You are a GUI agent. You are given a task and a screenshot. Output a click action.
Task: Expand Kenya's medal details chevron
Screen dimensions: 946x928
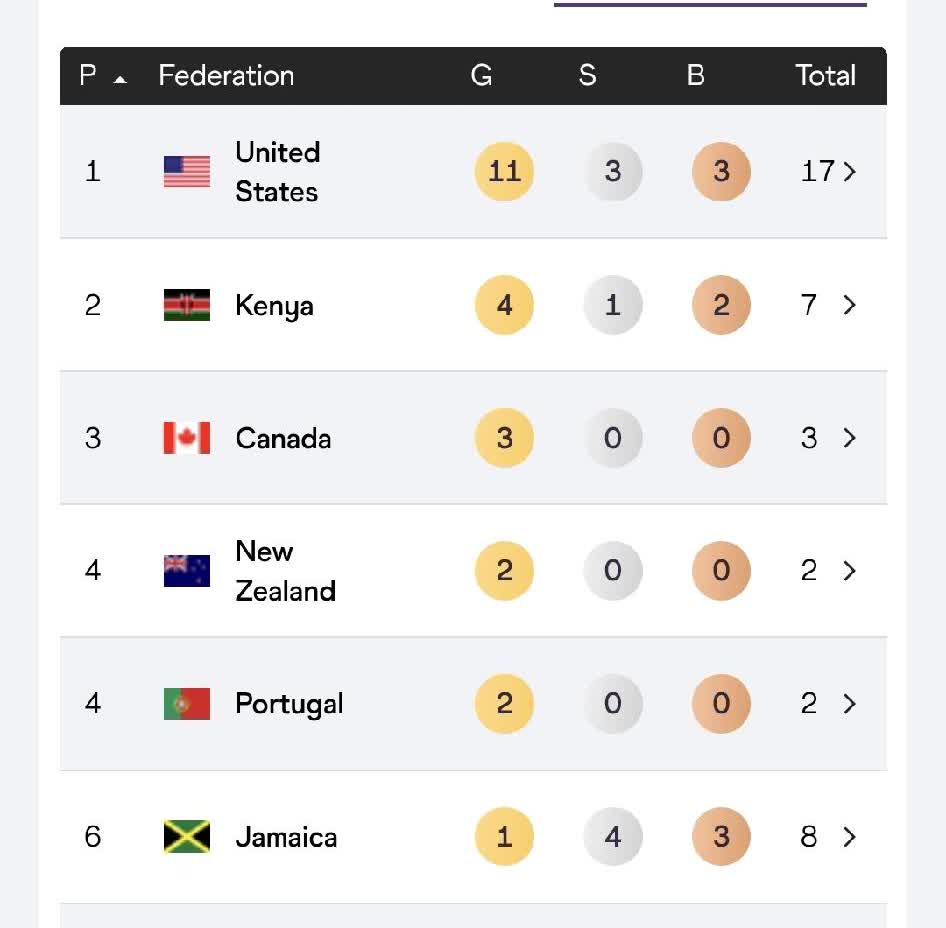pos(850,305)
